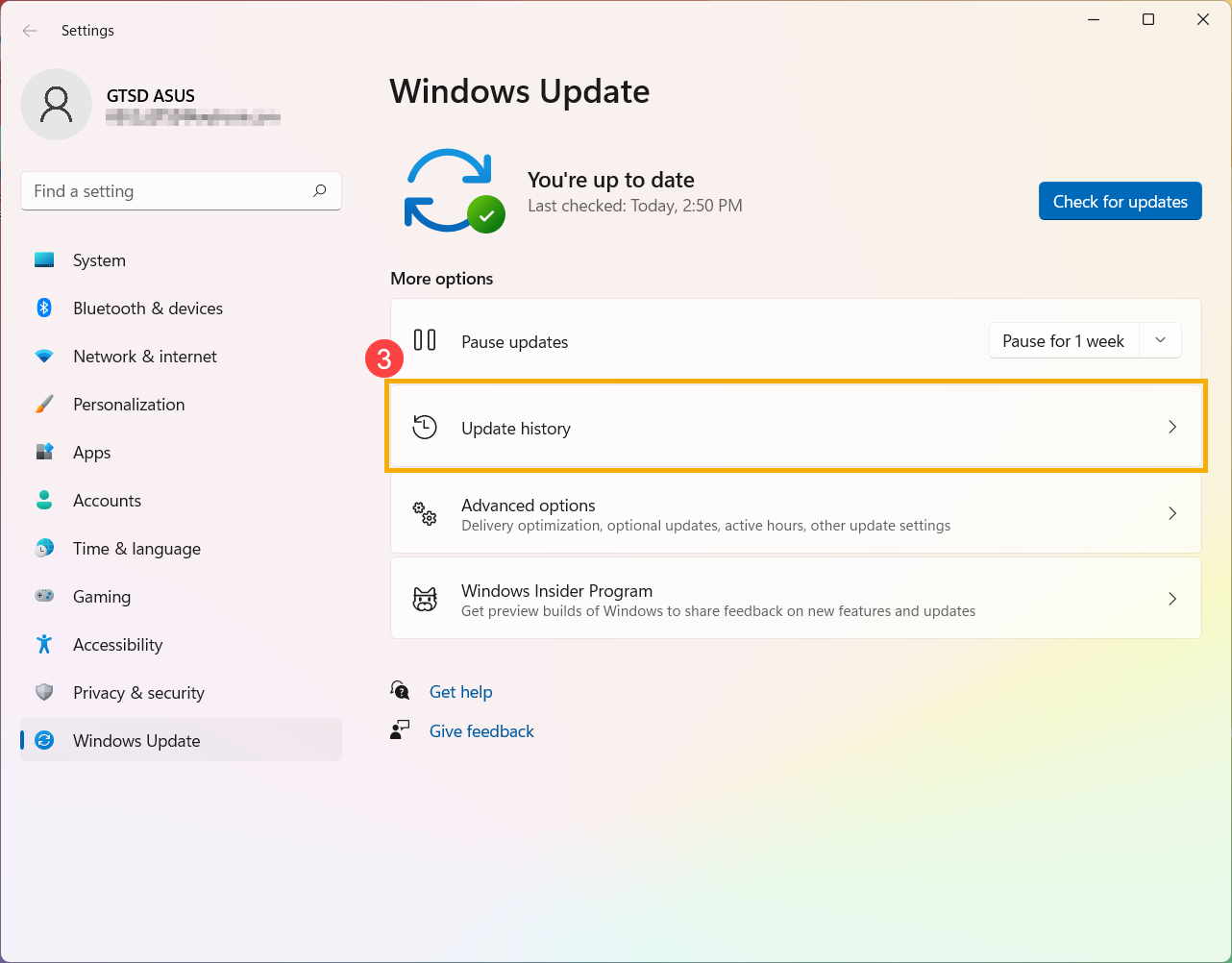Click "You're up to date" status text
Image resolution: width=1232 pixels, height=963 pixels.
tap(611, 180)
